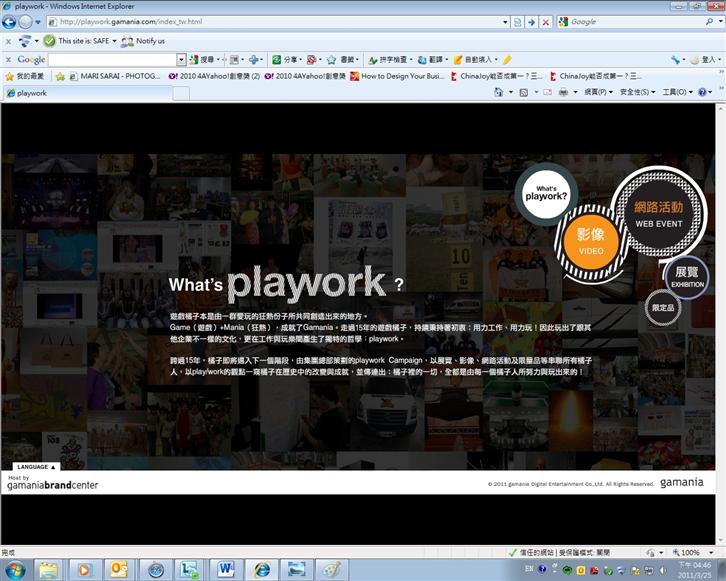This screenshot has width=726, height=581.
Task: Open the recent pages dropdown beside Forward
Action: tap(38, 22)
